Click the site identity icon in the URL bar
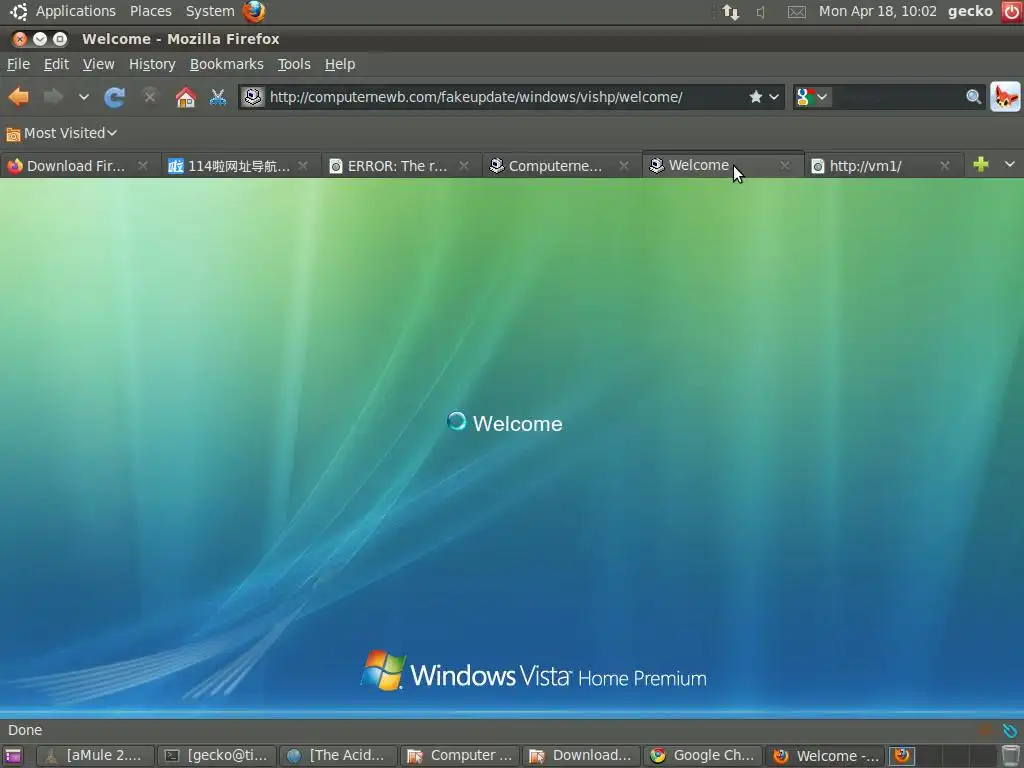The height and width of the screenshot is (768, 1024). 253,97
